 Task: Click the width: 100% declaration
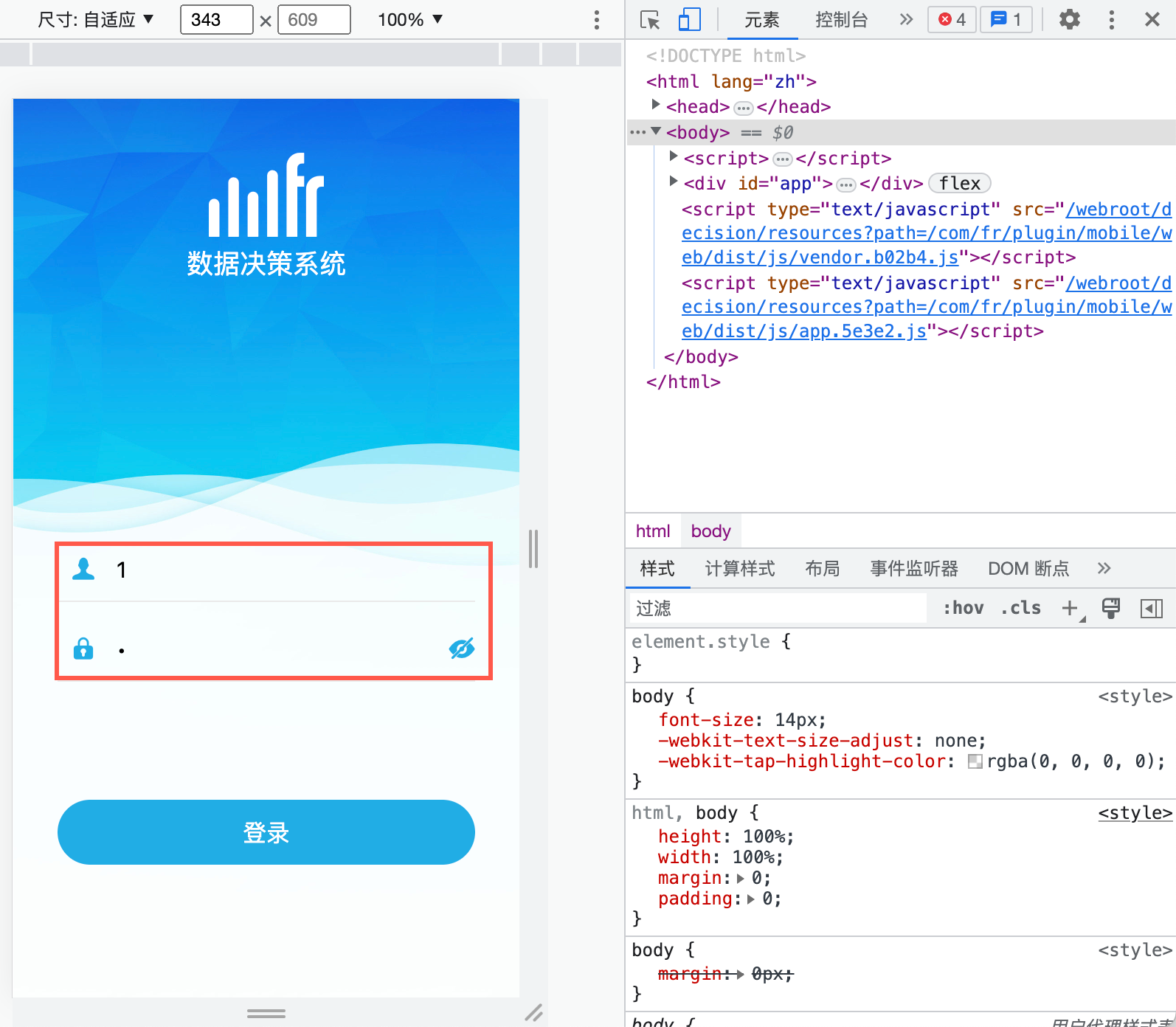(x=721, y=857)
